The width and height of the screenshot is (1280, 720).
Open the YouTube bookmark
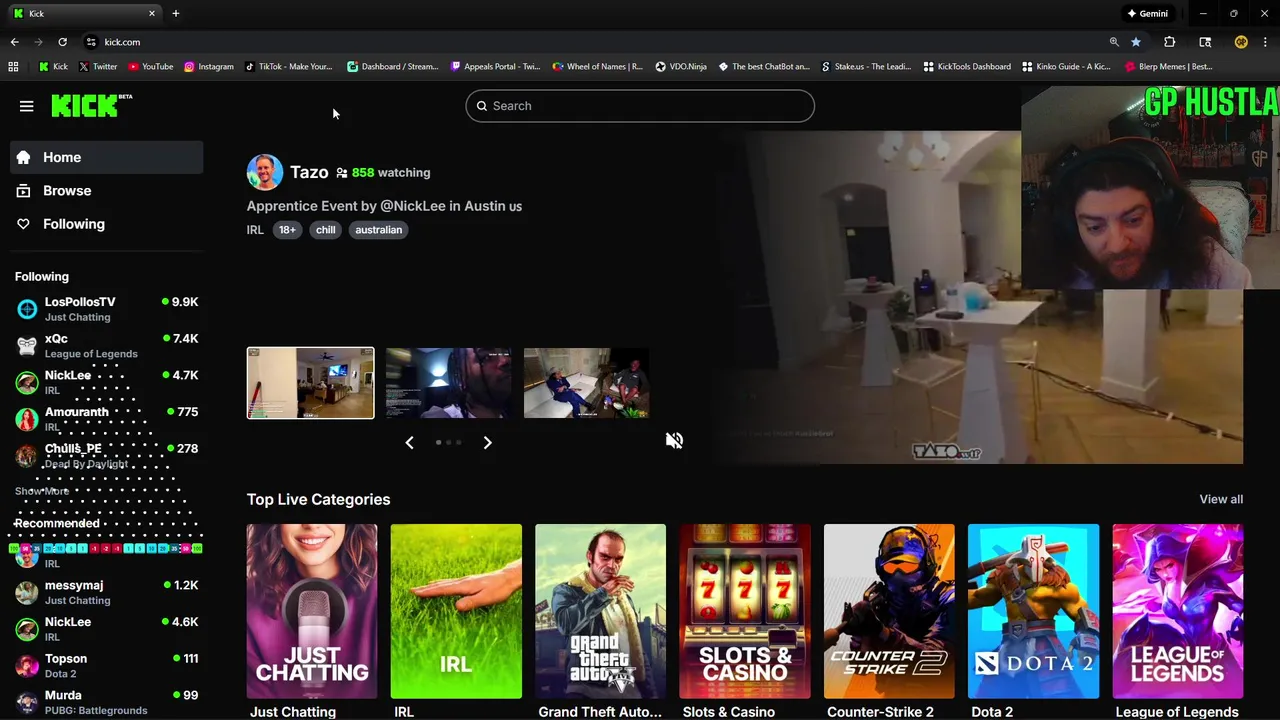150,67
